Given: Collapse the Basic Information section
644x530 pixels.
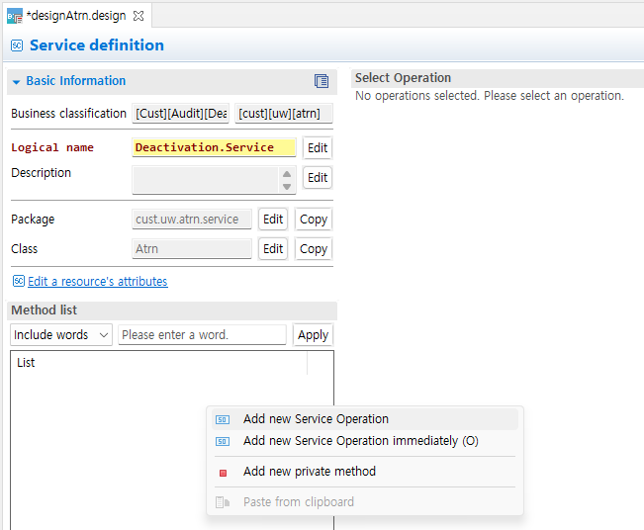Looking at the screenshot, I should click(x=16, y=81).
